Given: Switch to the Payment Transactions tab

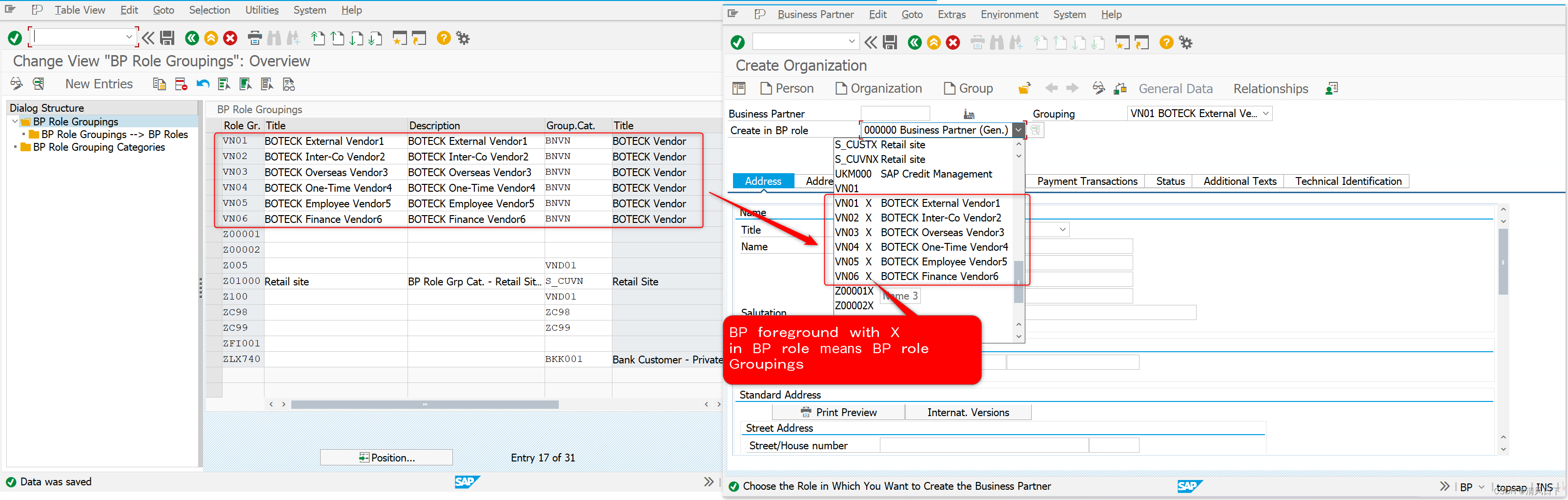Looking at the screenshot, I should (1086, 181).
